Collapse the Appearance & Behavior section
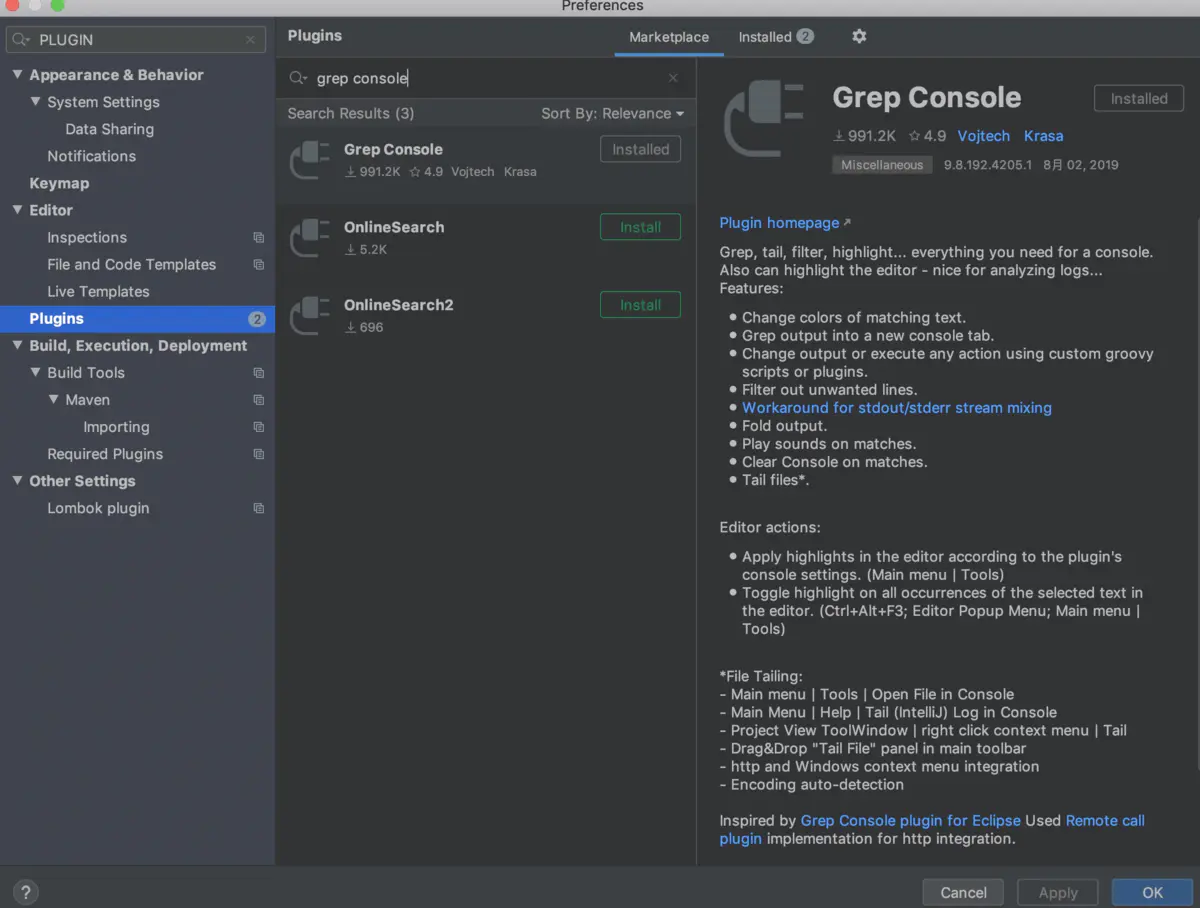Image resolution: width=1200 pixels, height=908 pixels. (x=17, y=75)
